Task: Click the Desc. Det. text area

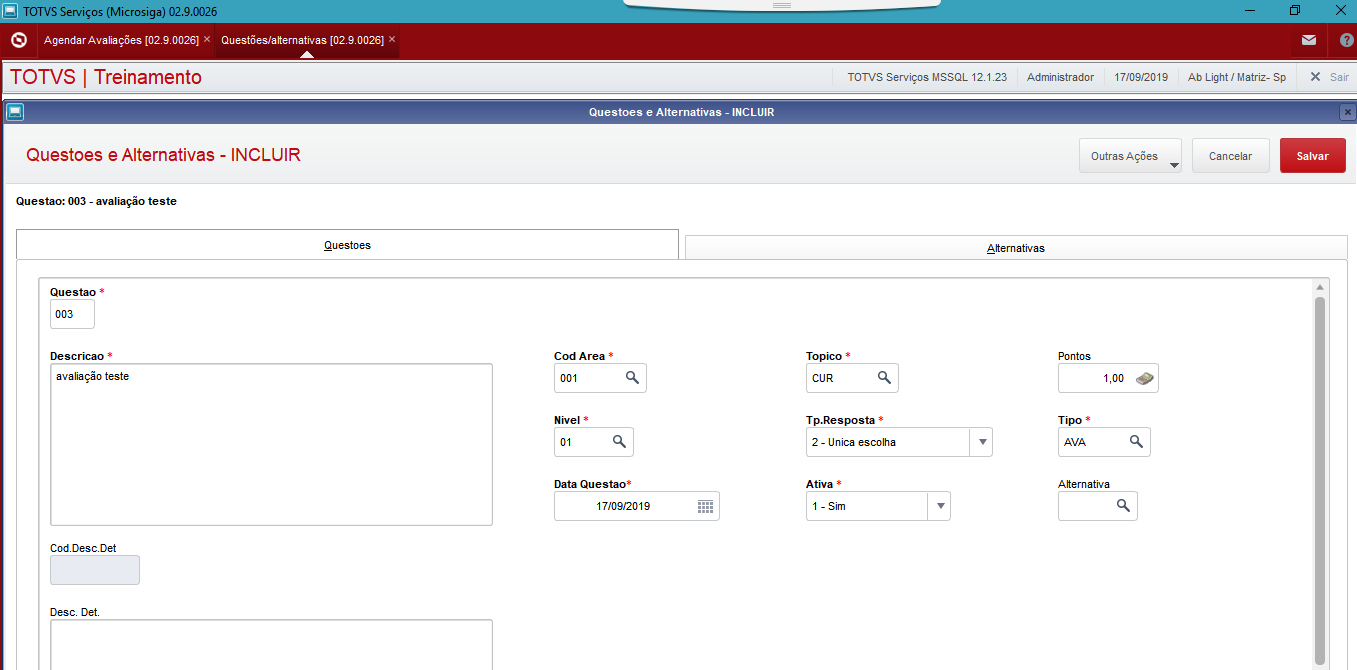Action: pyautogui.click(x=271, y=644)
